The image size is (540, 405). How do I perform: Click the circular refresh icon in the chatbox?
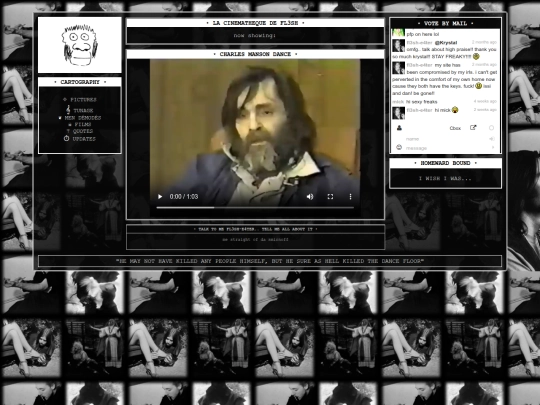[x=491, y=128]
